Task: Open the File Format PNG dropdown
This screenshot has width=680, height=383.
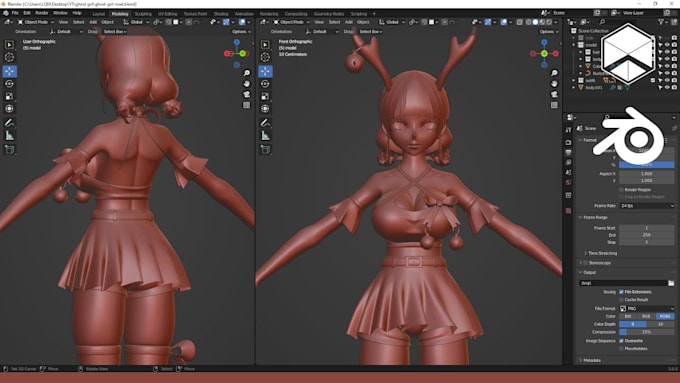Action: [x=647, y=308]
